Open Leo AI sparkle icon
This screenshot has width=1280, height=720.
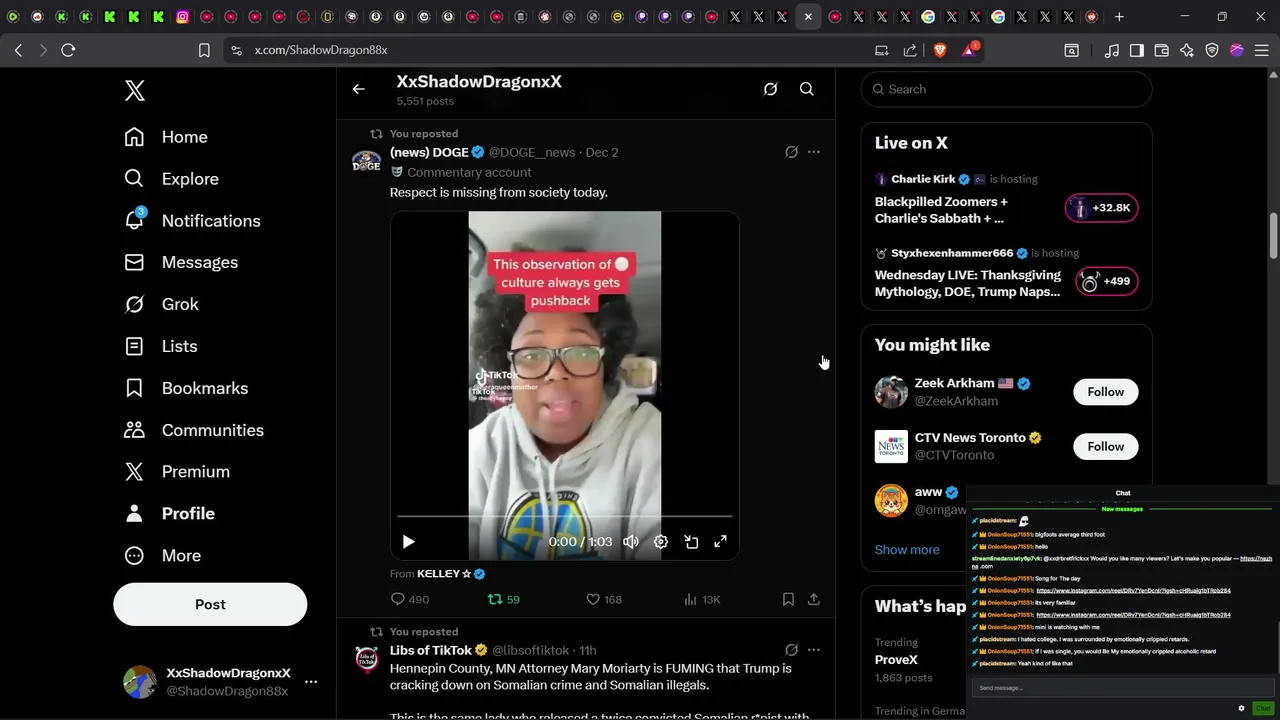click(1187, 50)
